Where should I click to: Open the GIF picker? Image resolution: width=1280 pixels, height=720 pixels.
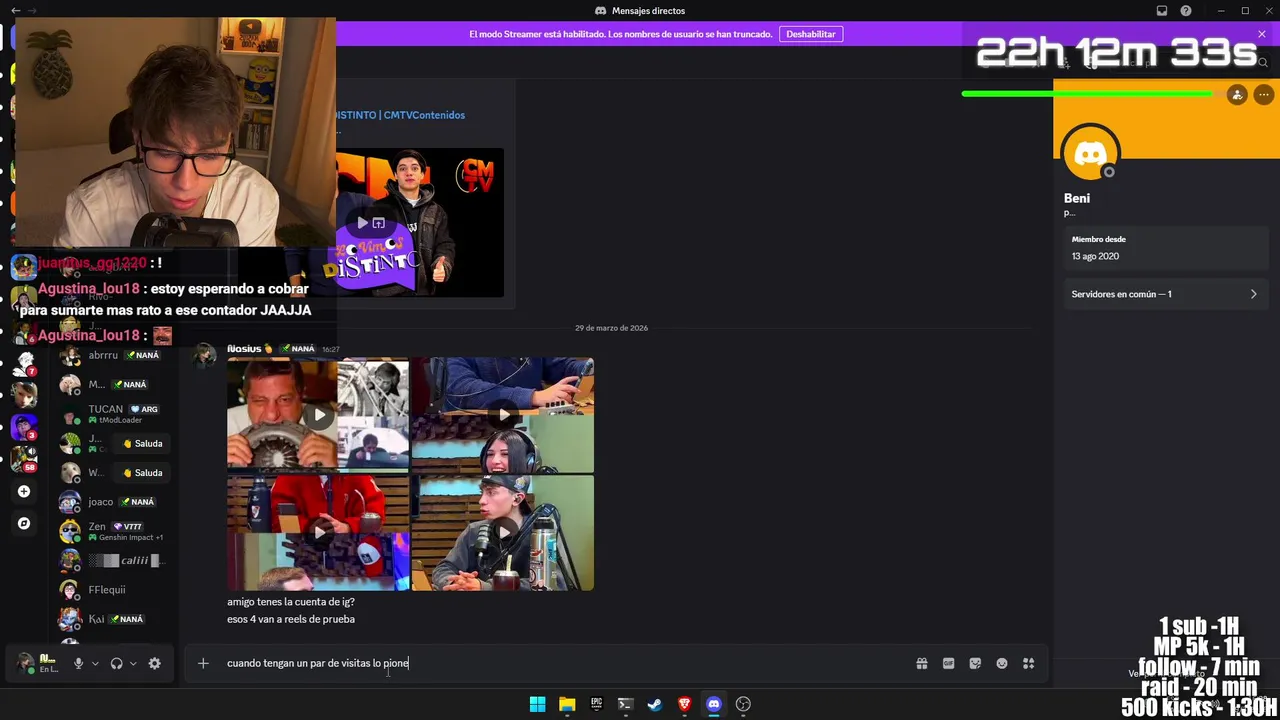tap(948, 663)
